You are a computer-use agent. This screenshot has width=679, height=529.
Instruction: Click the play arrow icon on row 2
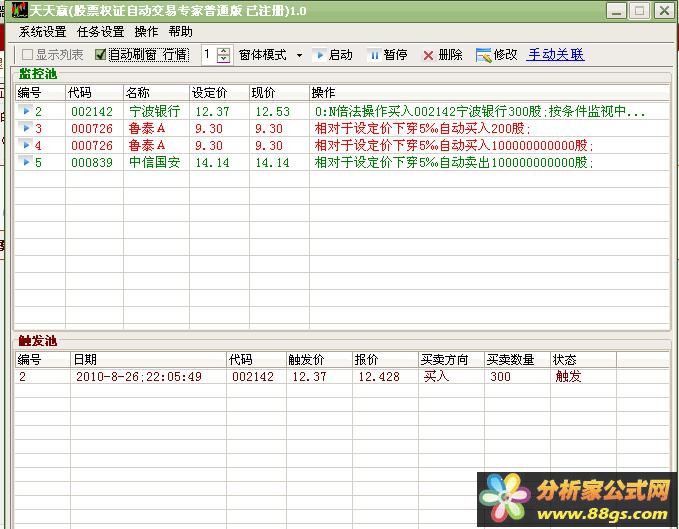[26, 111]
